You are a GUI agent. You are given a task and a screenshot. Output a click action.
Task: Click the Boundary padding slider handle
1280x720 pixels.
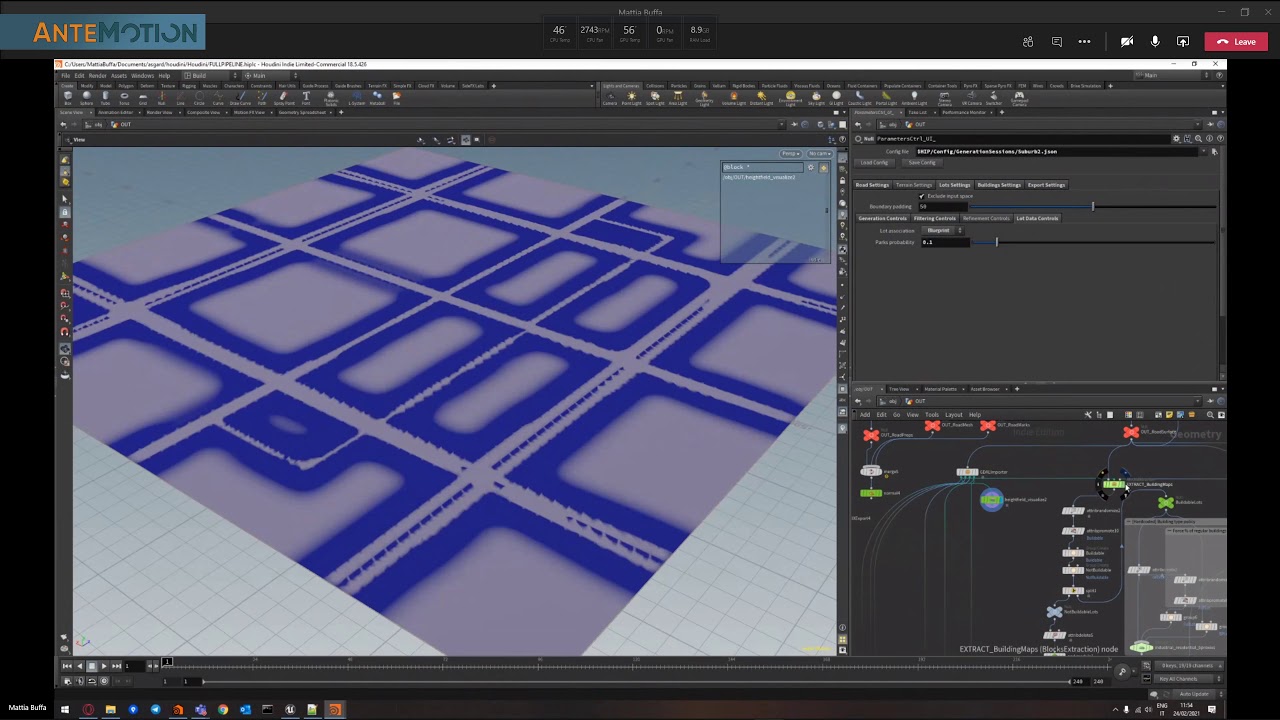click(x=1093, y=206)
